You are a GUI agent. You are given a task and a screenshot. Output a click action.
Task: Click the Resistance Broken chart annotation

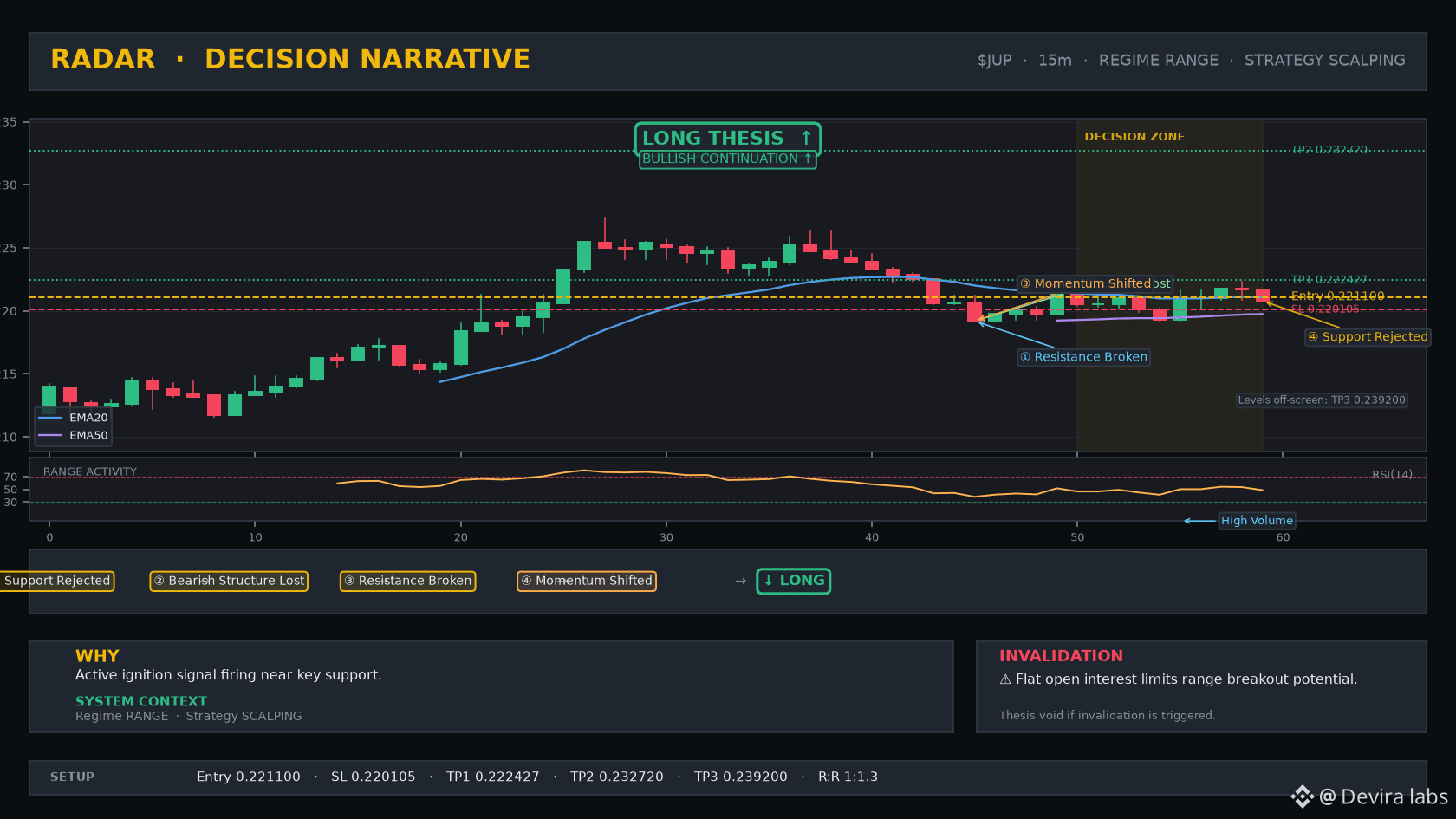pyautogui.click(x=1083, y=357)
